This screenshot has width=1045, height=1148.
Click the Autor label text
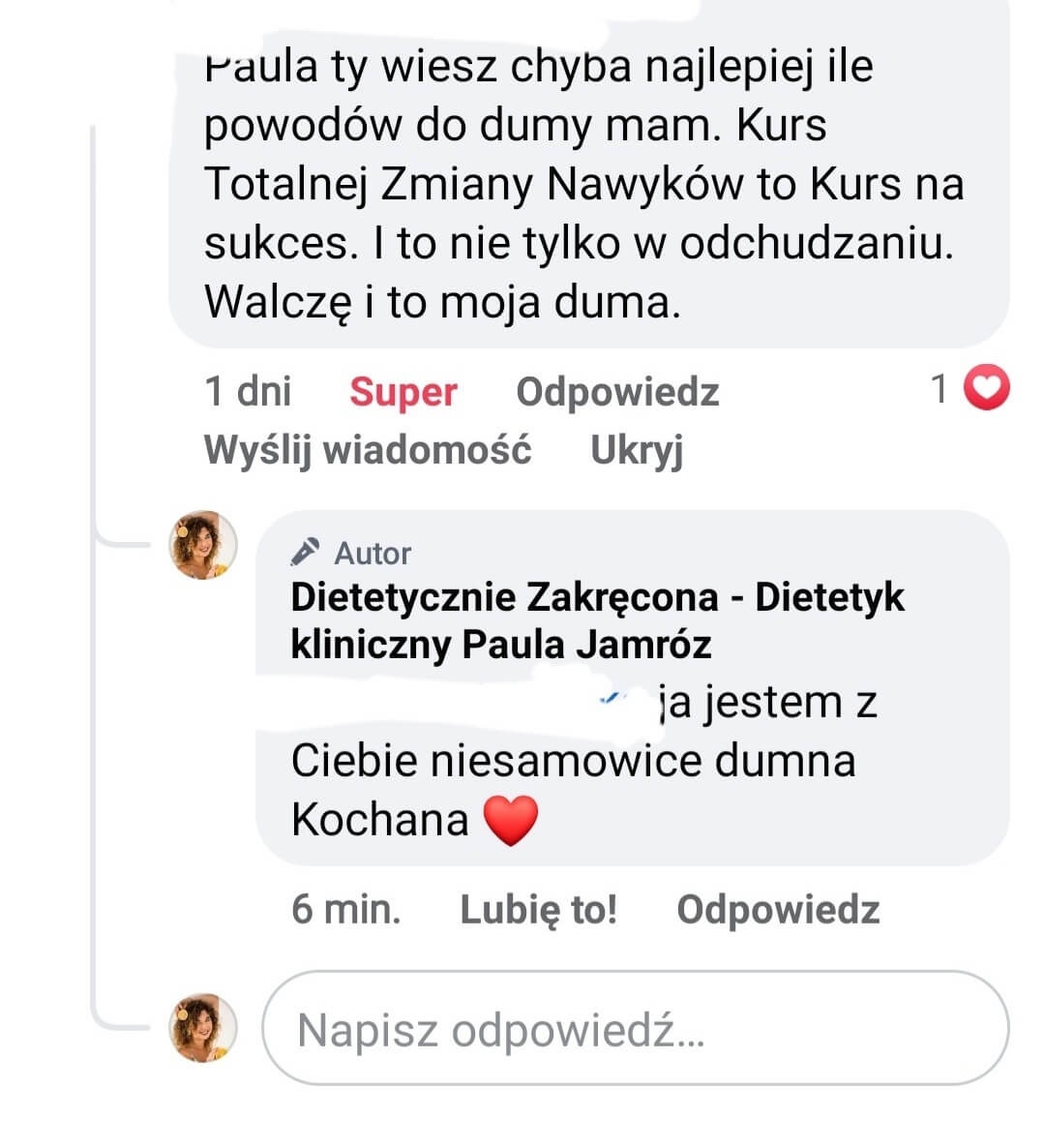click(x=373, y=554)
